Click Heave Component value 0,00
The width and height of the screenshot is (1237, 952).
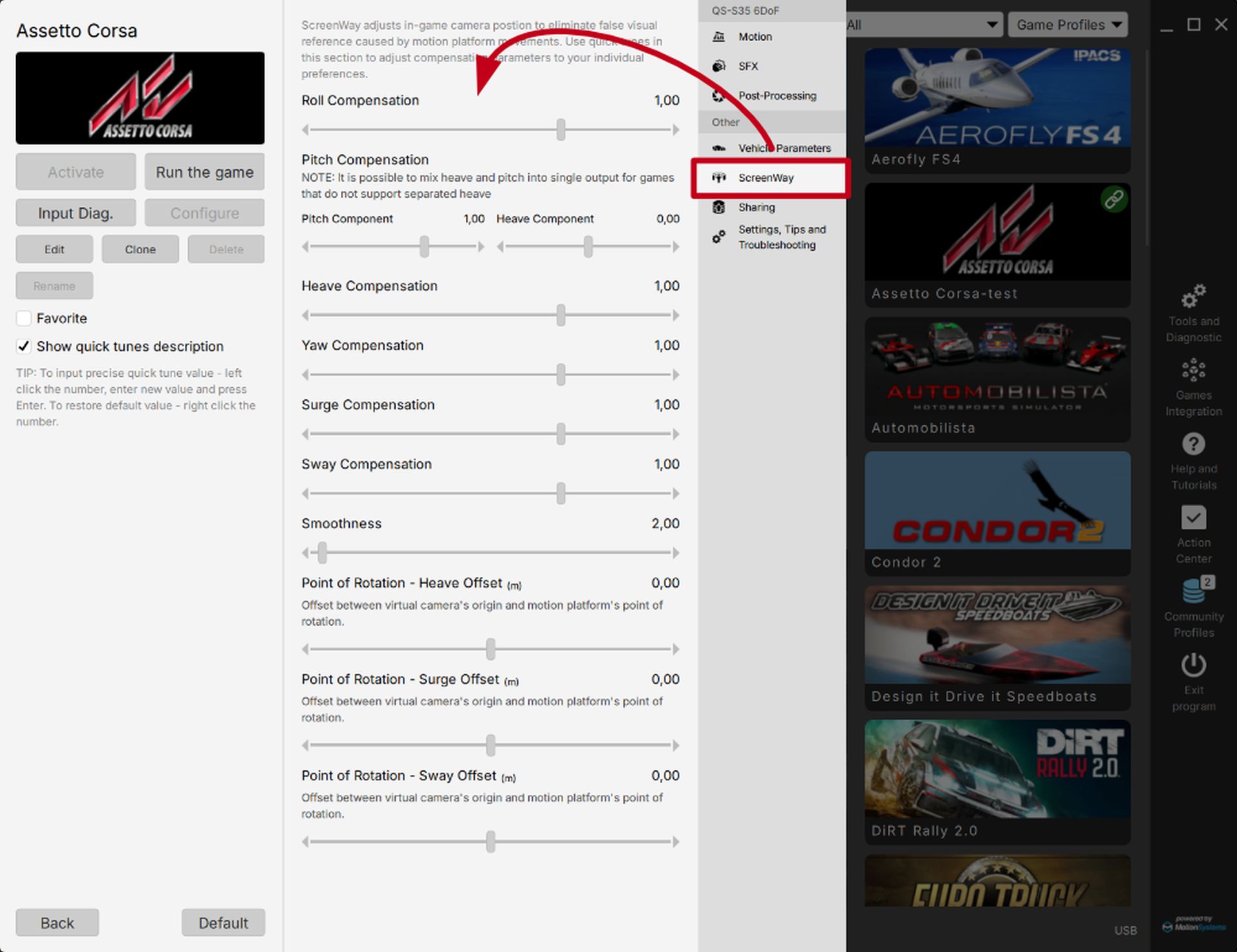coord(667,219)
